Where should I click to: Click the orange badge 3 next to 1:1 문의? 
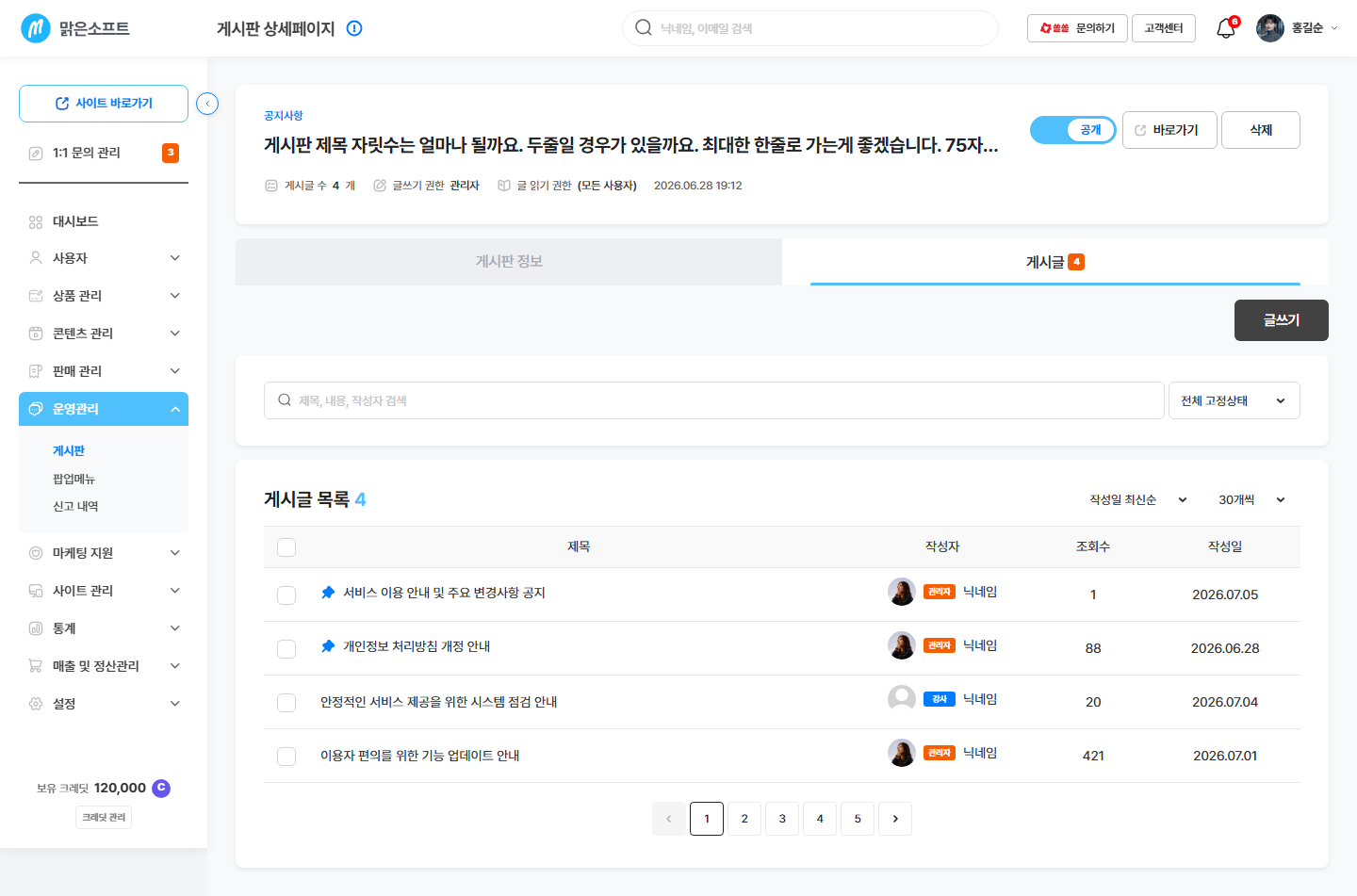point(171,153)
